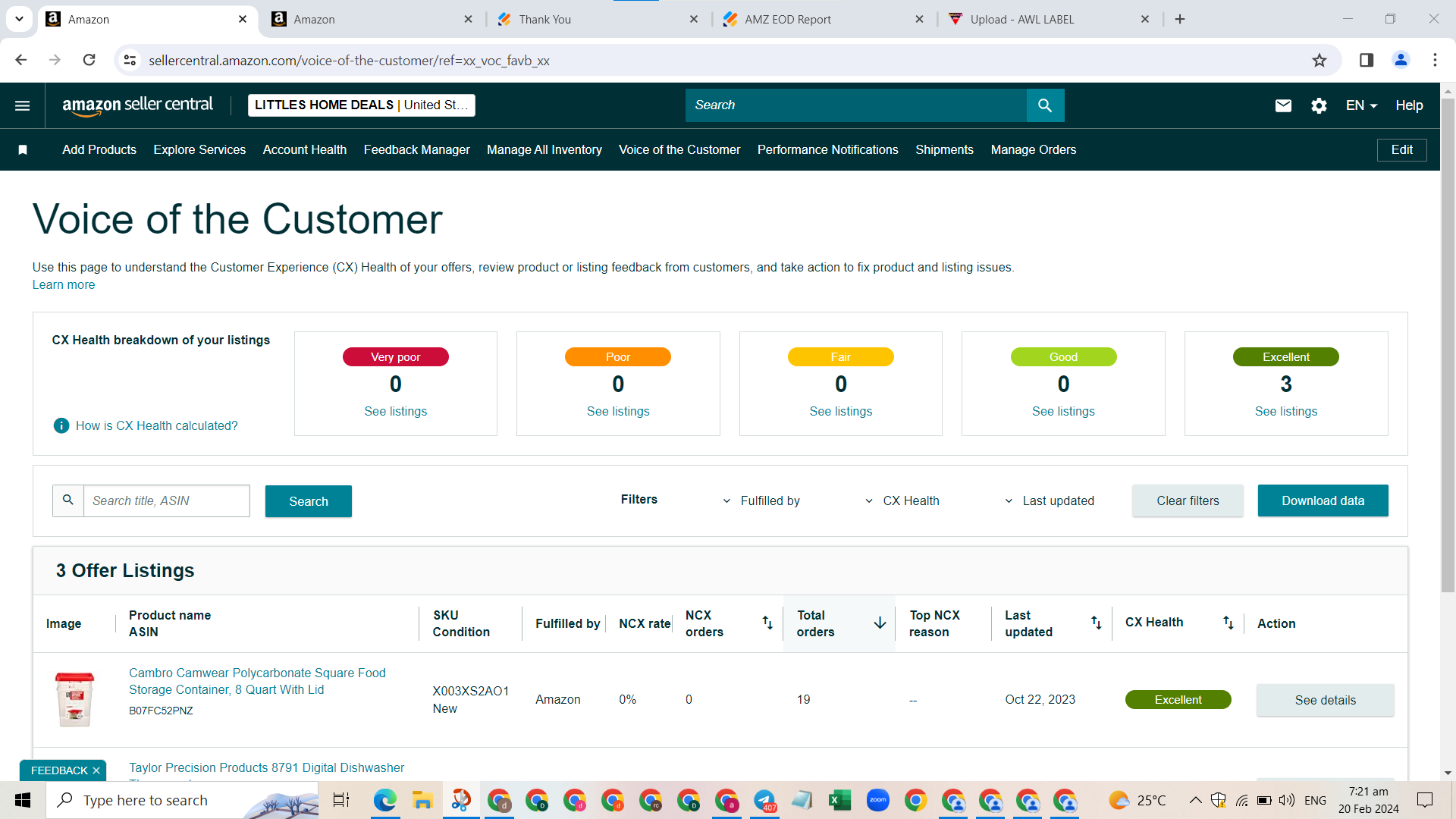Viewport: 1456px width, 819px height.
Task: Open How is CX Health calculated link
Action: pos(156,426)
